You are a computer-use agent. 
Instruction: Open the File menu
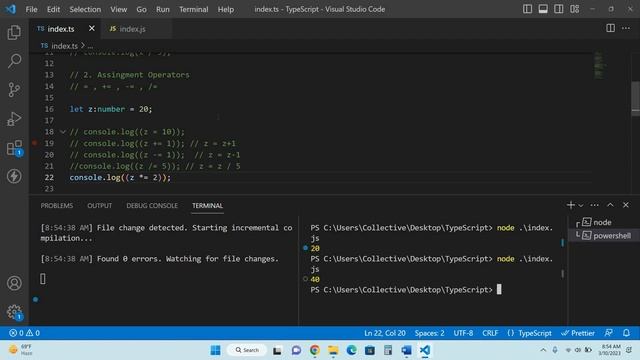[x=31, y=9]
